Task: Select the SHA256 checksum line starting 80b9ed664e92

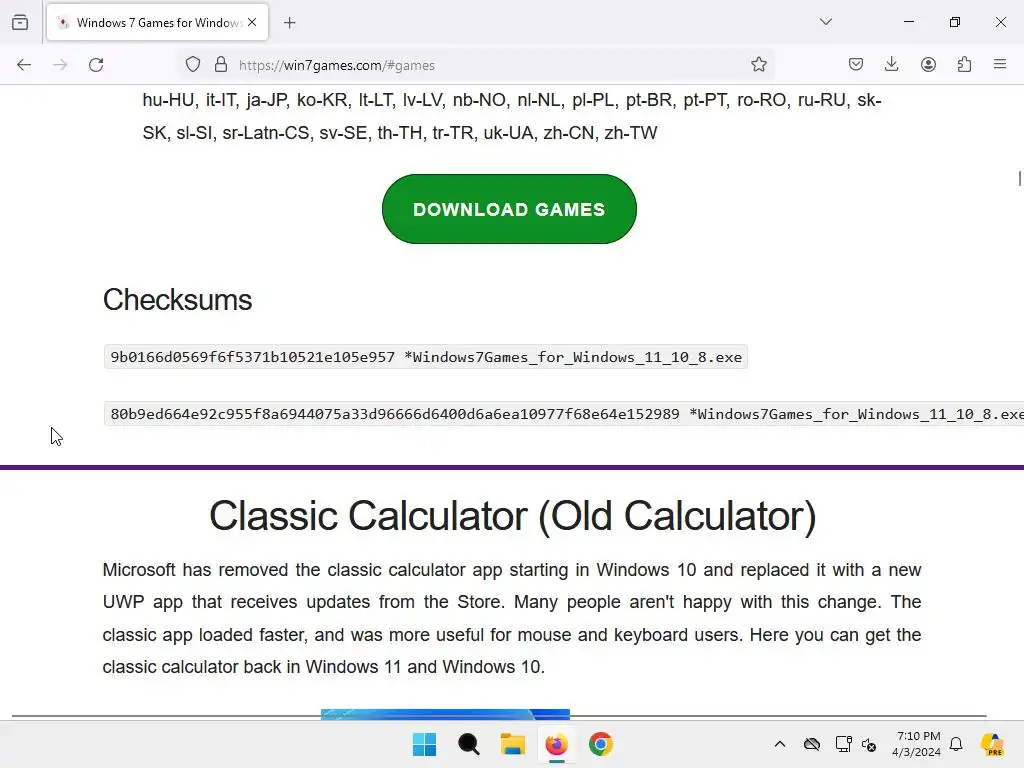Action: pos(564,414)
